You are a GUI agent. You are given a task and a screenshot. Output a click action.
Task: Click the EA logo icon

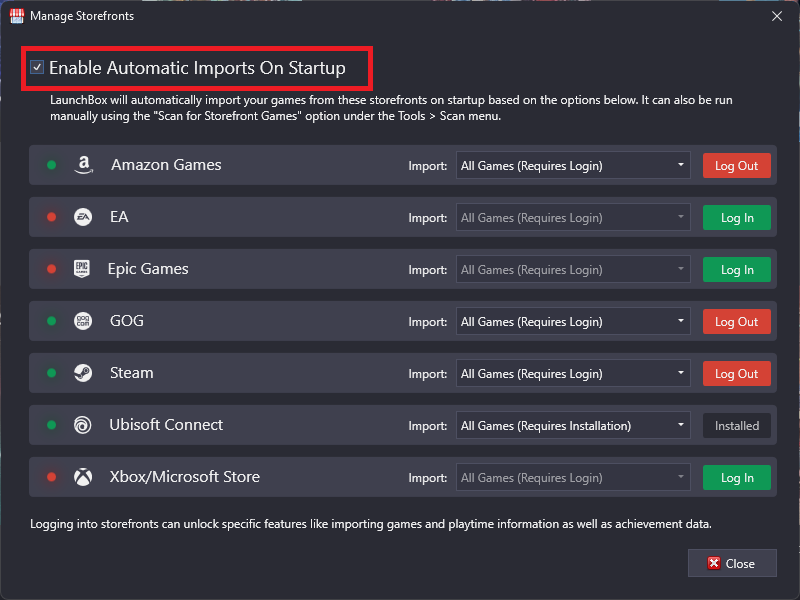click(83, 217)
